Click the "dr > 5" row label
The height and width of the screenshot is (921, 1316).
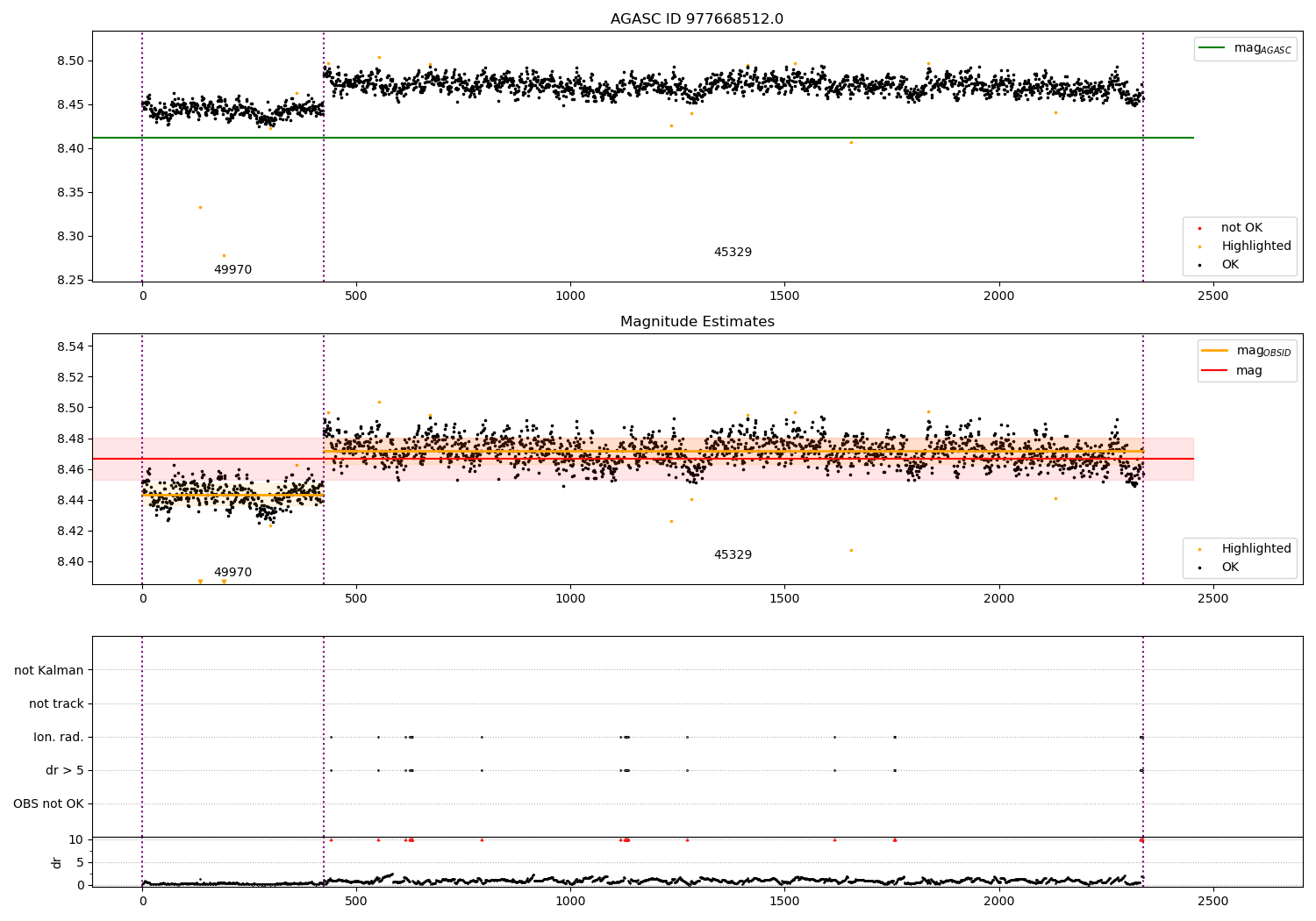65,770
